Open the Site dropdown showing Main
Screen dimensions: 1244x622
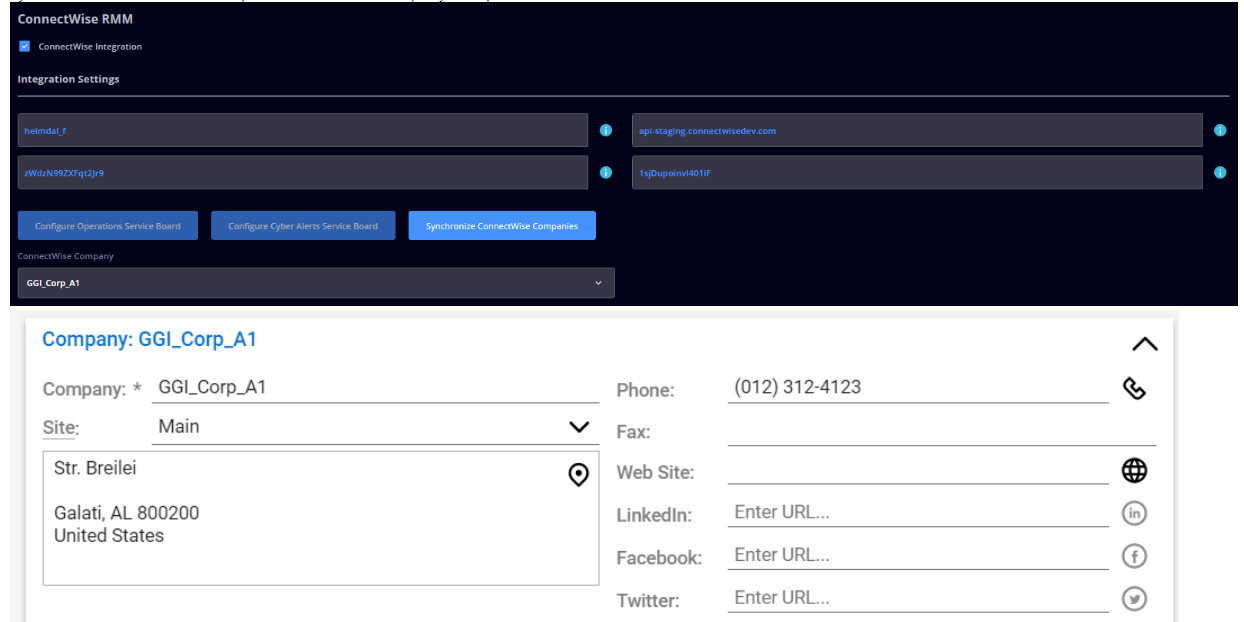pos(375,427)
